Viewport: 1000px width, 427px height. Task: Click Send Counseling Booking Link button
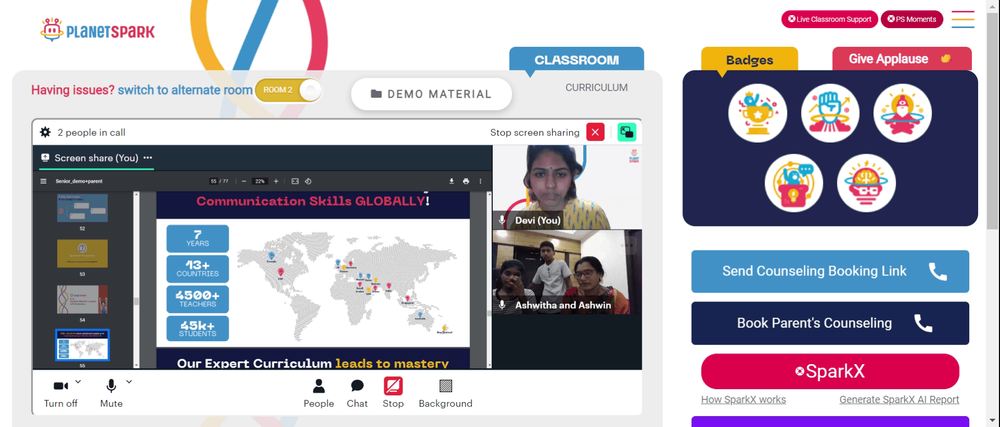pyautogui.click(x=830, y=271)
